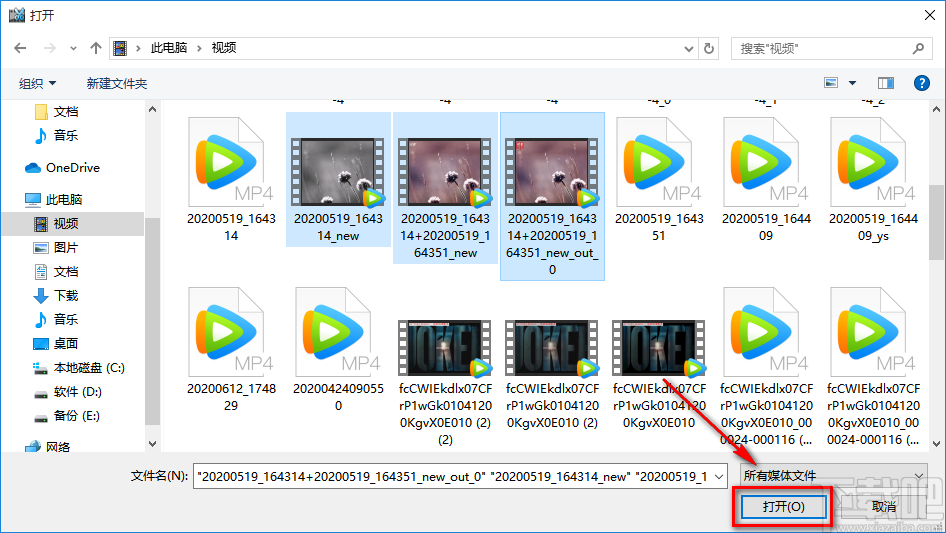Select the MP4 file 20200519_164351
This screenshot has height=533, width=946.
coord(659,180)
